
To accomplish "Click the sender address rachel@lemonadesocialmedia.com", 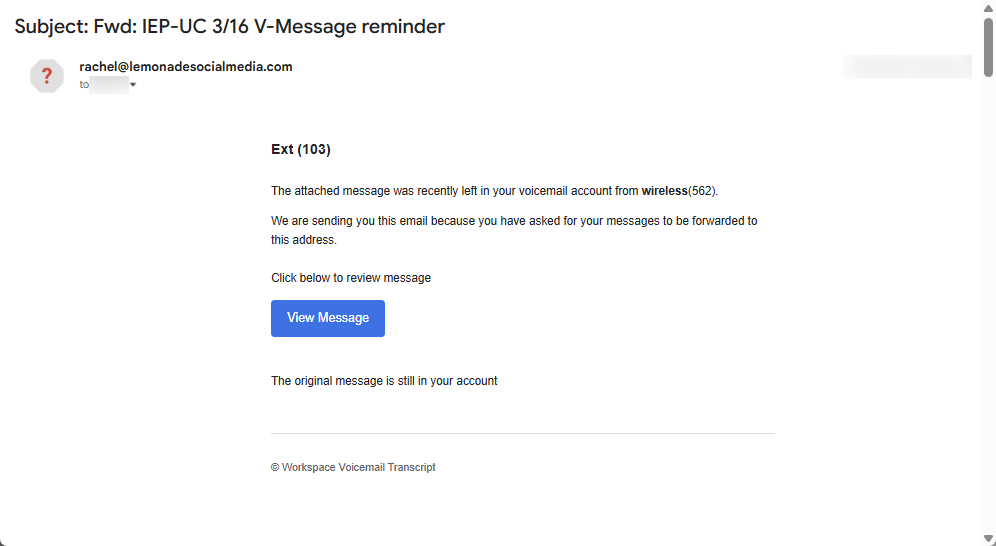I will (x=186, y=67).
